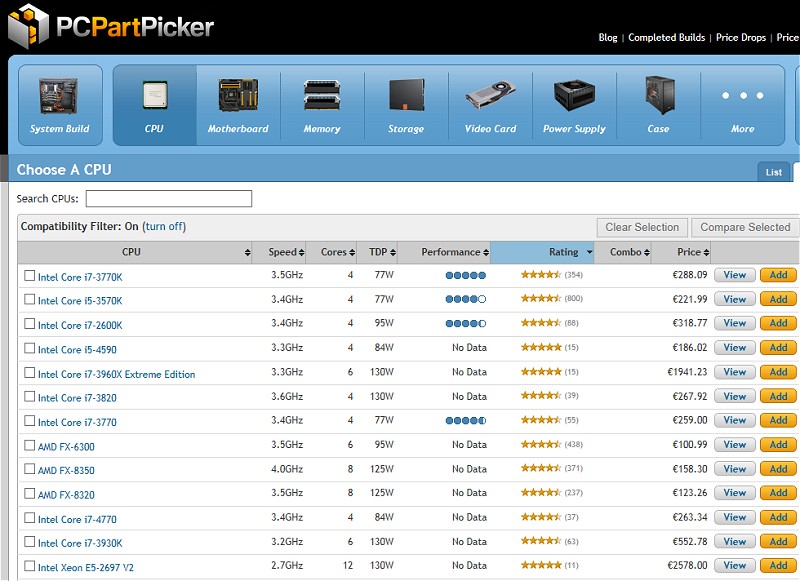Add the AMD FX-8320

click(x=778, y=493)
